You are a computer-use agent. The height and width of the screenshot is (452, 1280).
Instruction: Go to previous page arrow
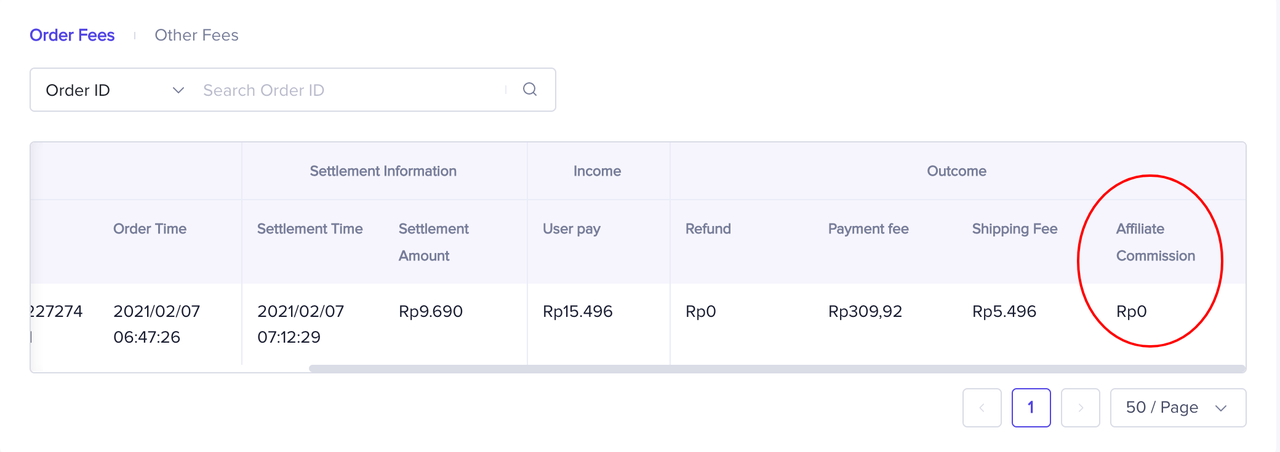[x=982, y=408]
